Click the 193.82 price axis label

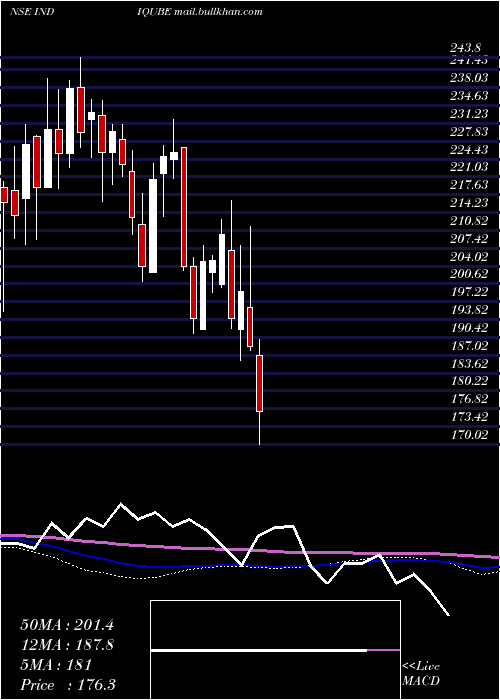468,310
